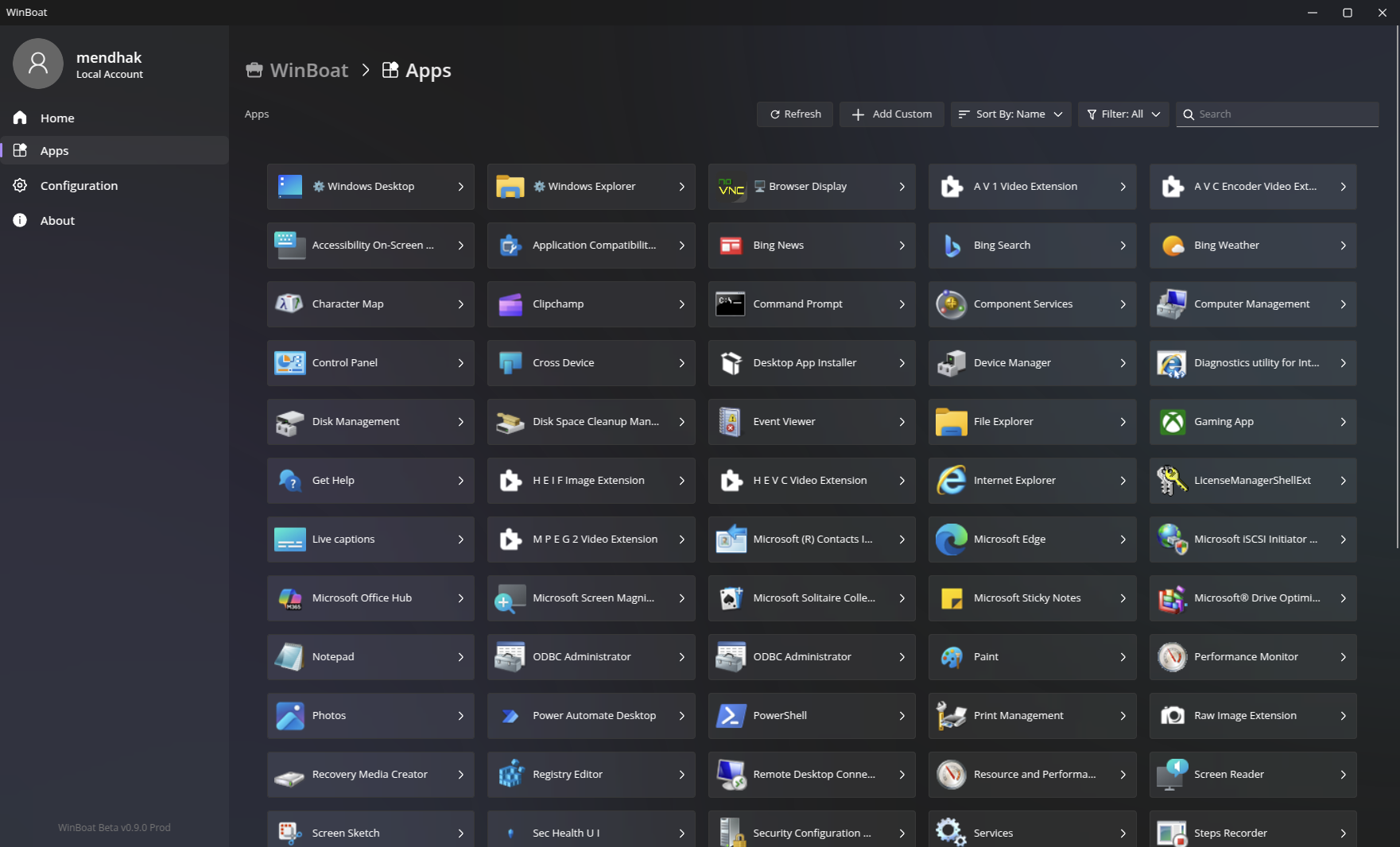
Task: Click the chevron on Device Manager
Action: [1123, 363]
